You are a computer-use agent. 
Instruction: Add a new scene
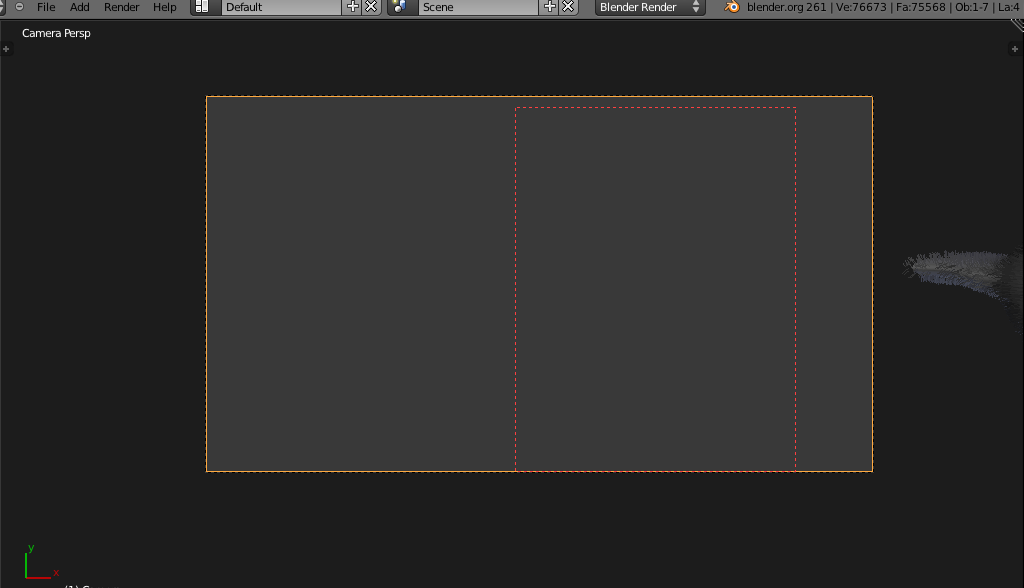coord(550,7)
